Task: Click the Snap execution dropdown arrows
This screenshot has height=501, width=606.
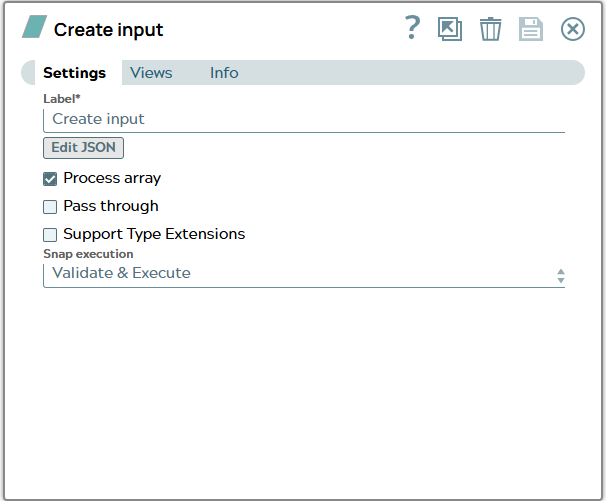Action: (x=561, y=276)
